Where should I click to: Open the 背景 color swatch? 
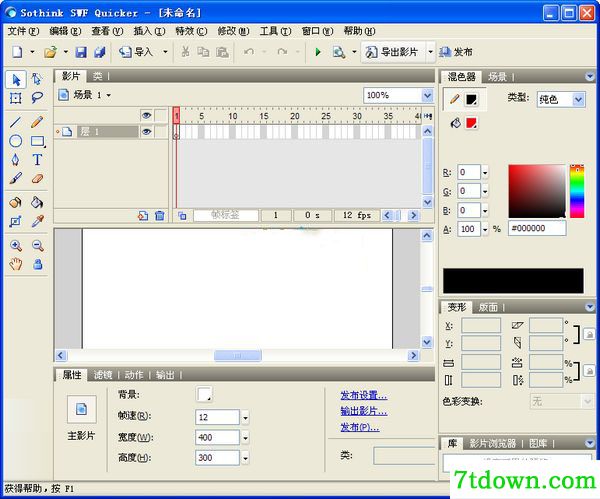[x=204, y=394]
